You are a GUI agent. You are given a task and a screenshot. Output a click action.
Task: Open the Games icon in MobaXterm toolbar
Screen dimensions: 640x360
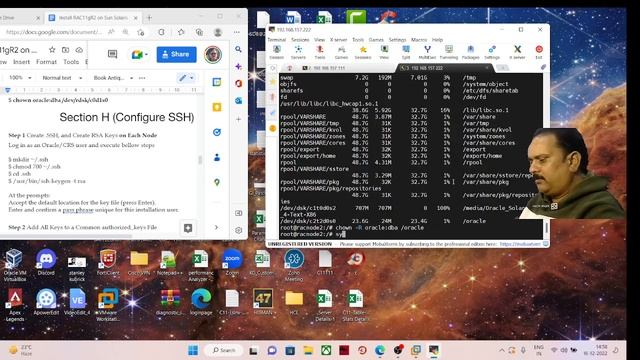click(341, 52)
